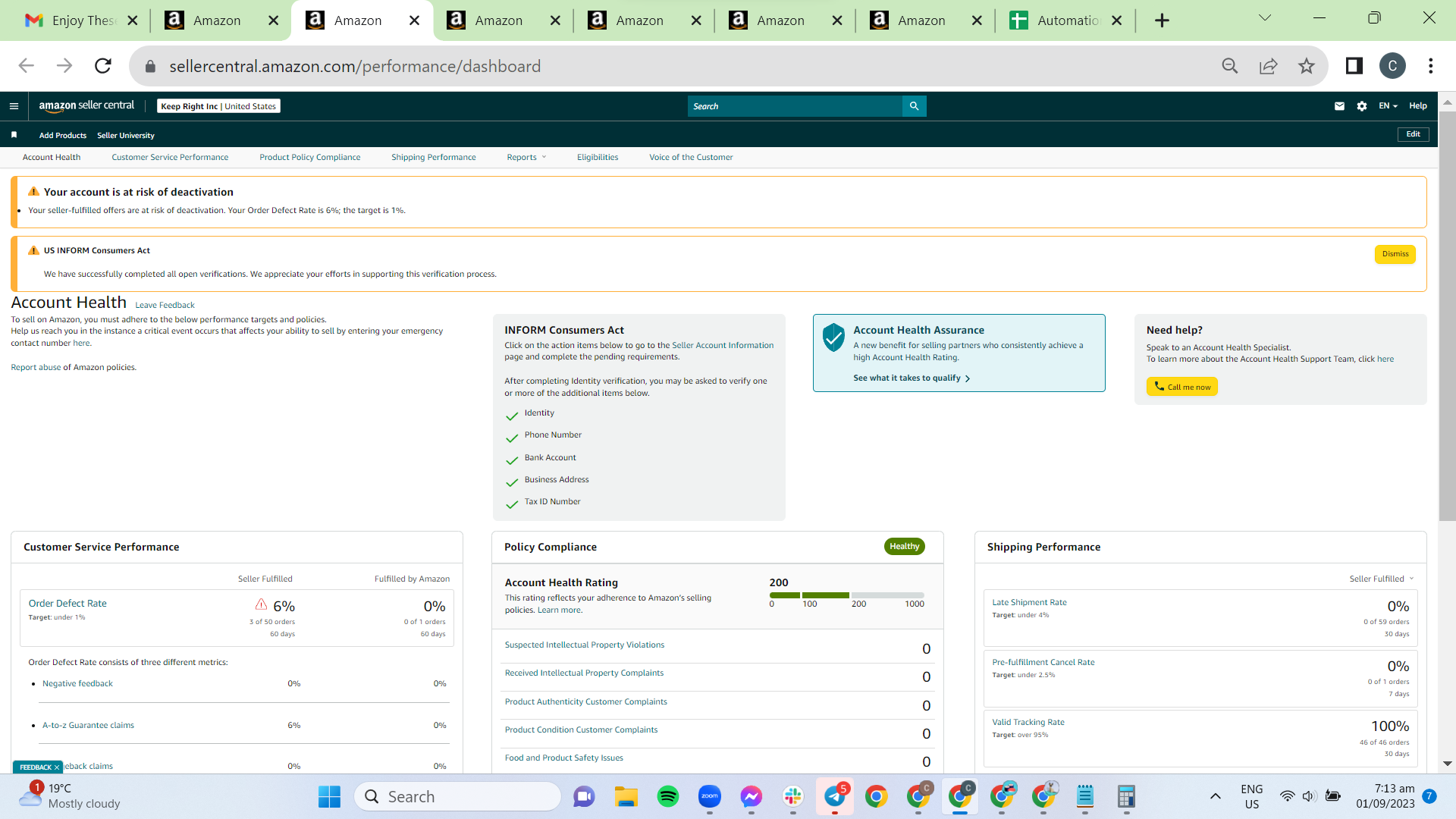
Task: Open the browser zoom magnifier icon
Action: (x=1230, y=66)
